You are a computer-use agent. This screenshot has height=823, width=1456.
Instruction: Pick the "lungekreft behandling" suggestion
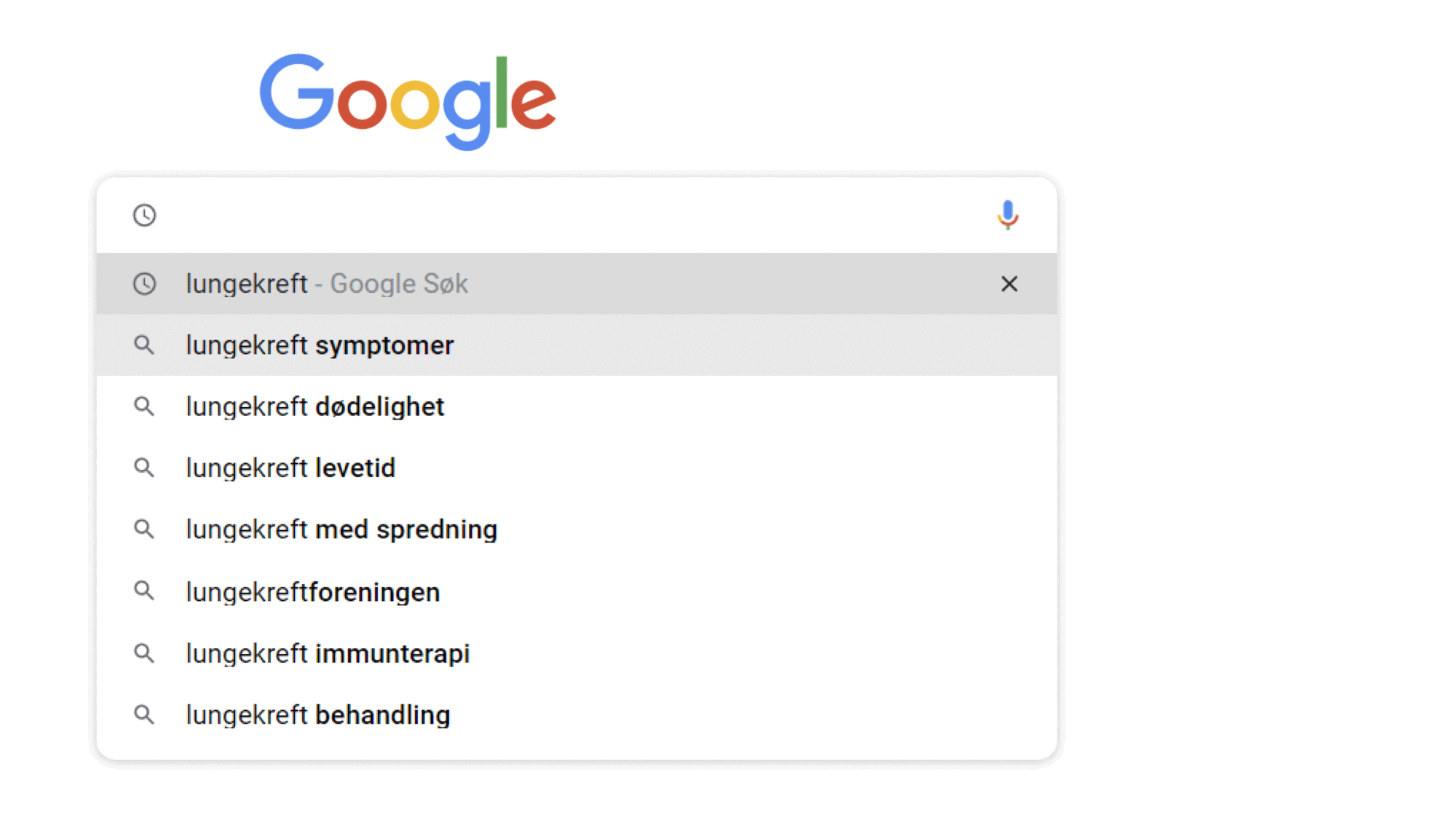coord(318,715)
